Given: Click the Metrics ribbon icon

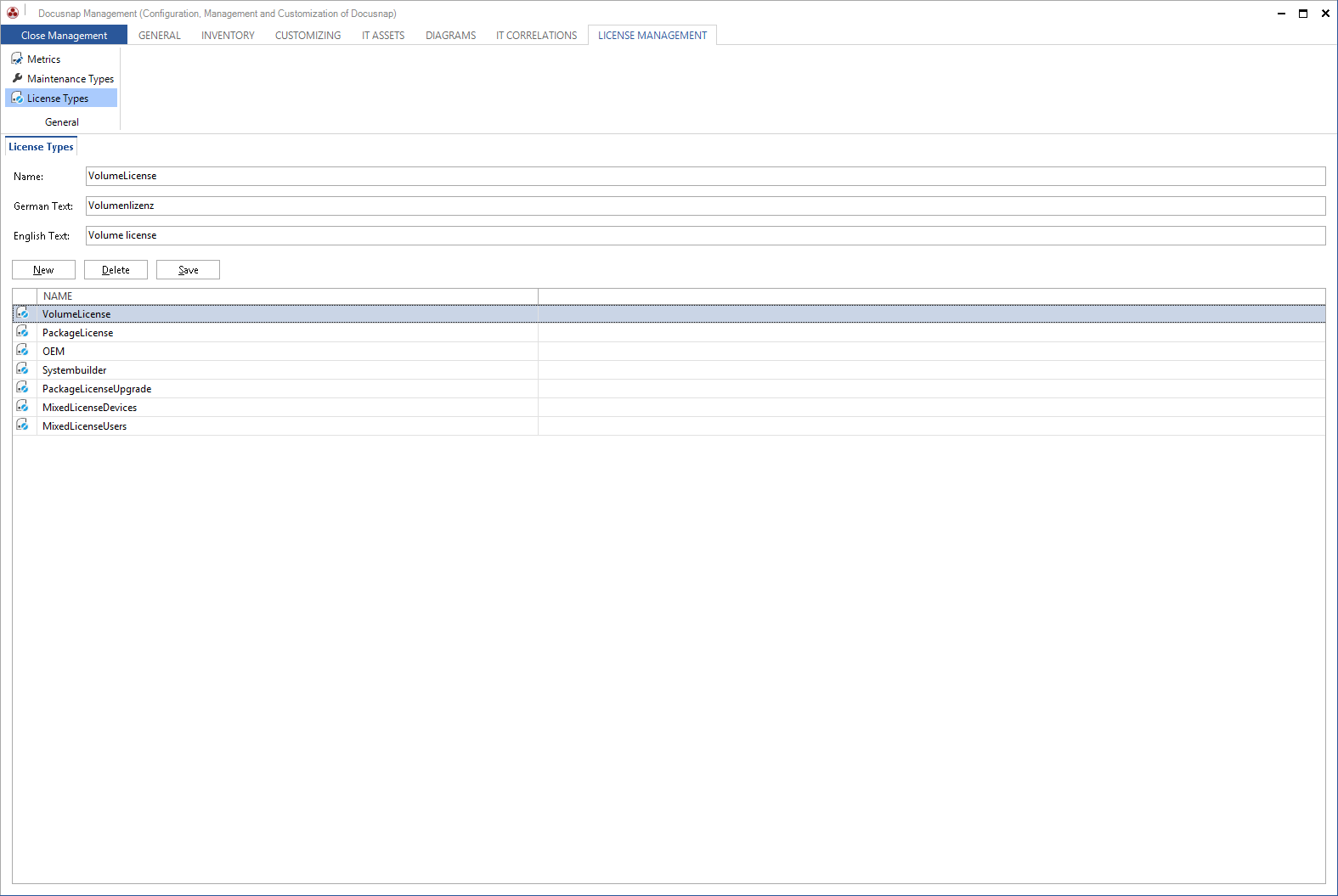Looking at the screenshot, I should [17, 59].
